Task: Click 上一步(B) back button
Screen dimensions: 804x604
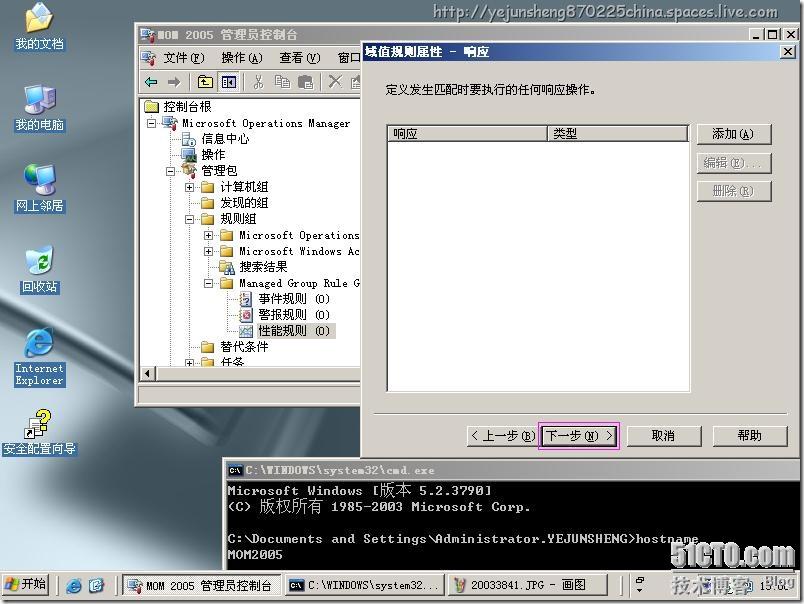Action: click(x=502, y=436)
